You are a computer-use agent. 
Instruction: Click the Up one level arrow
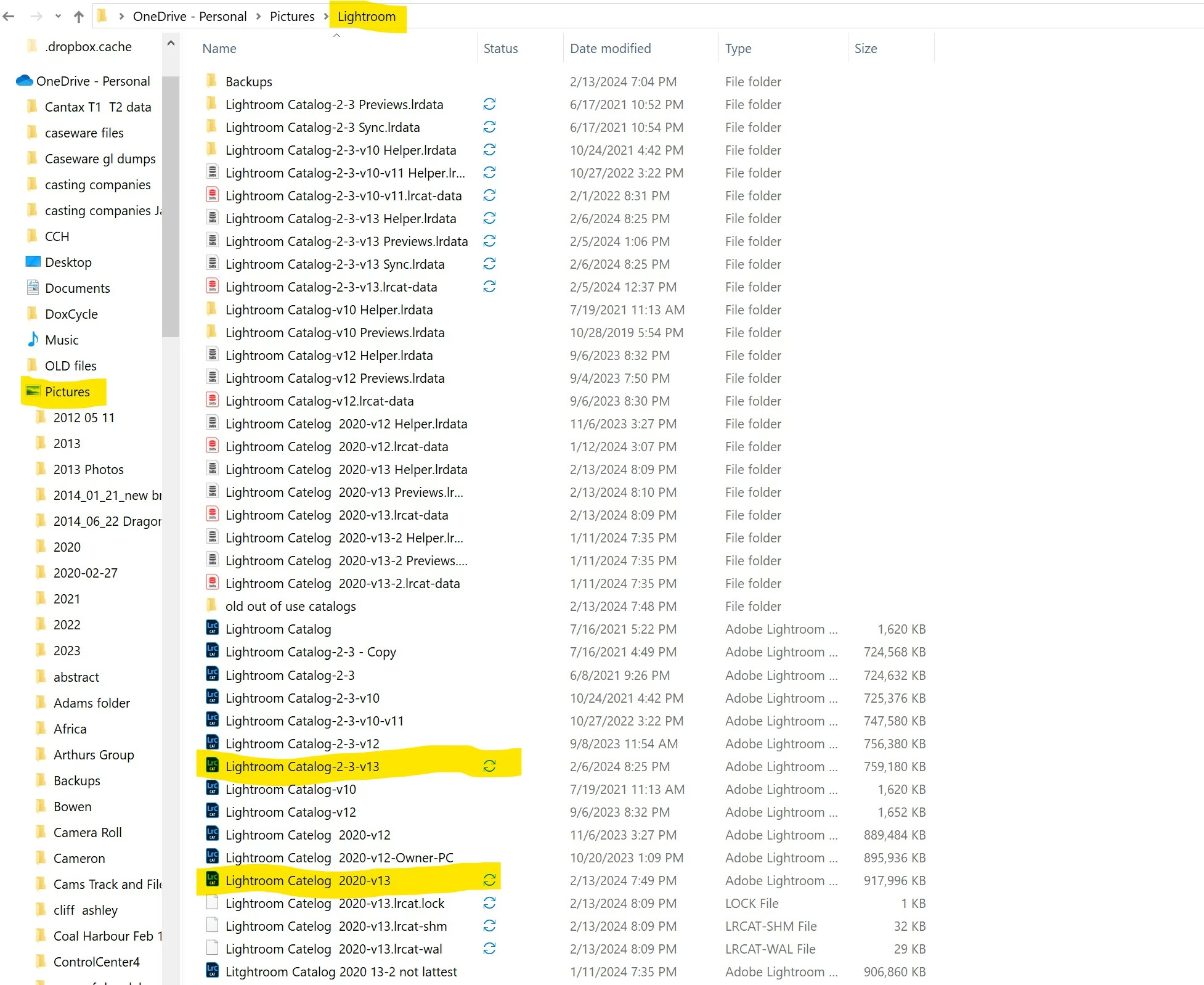point(78,17)
